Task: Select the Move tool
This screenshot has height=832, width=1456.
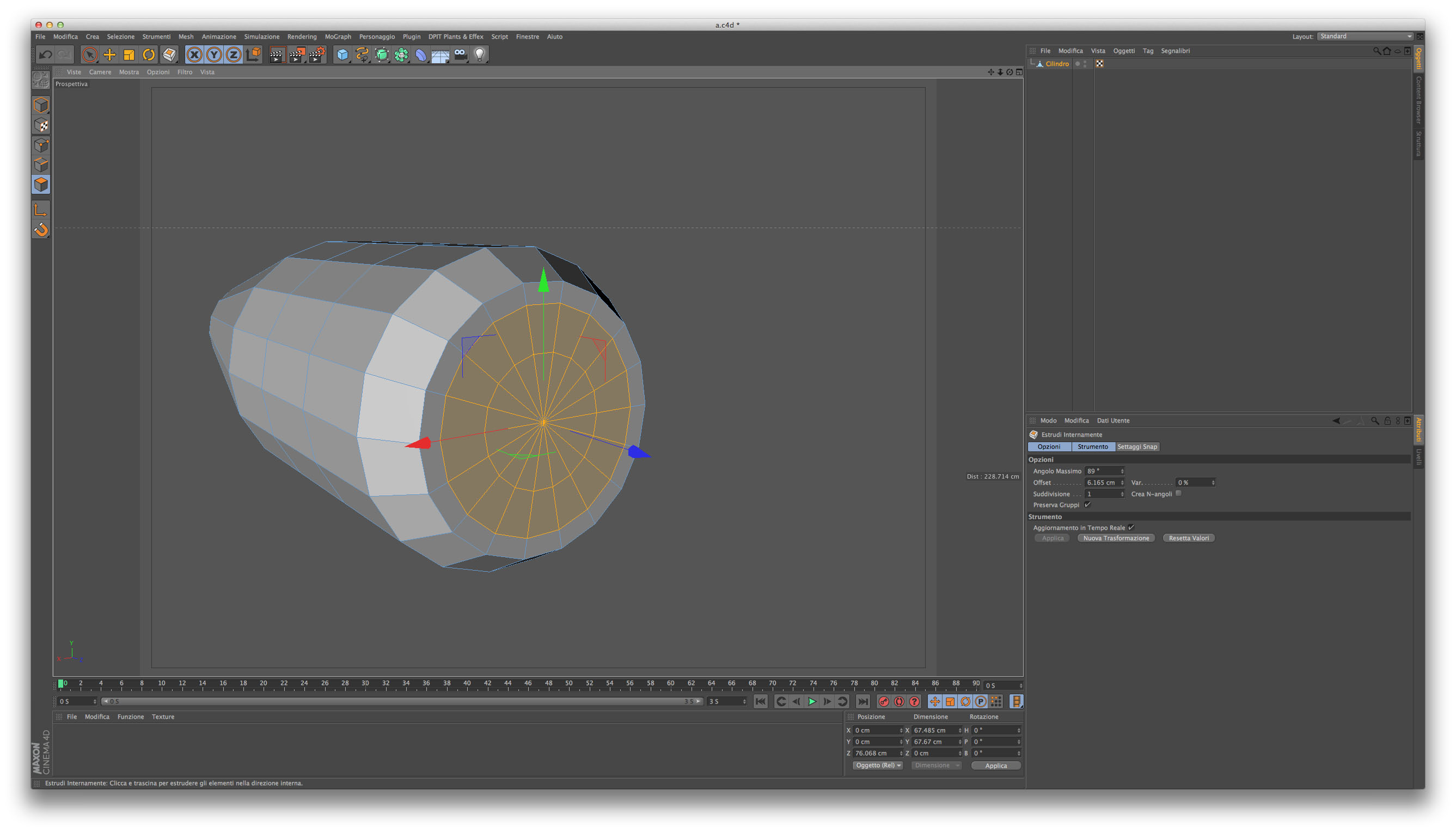Action: [109, 55]
